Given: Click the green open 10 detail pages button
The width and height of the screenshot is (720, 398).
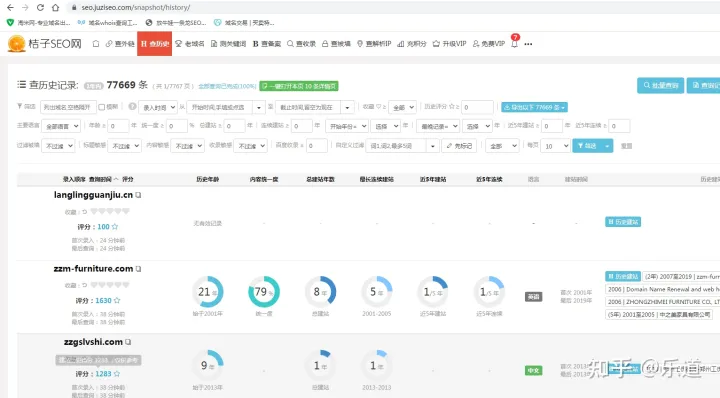Looking at the screenshot, I should pyautogui.click(x=299, y=86).
